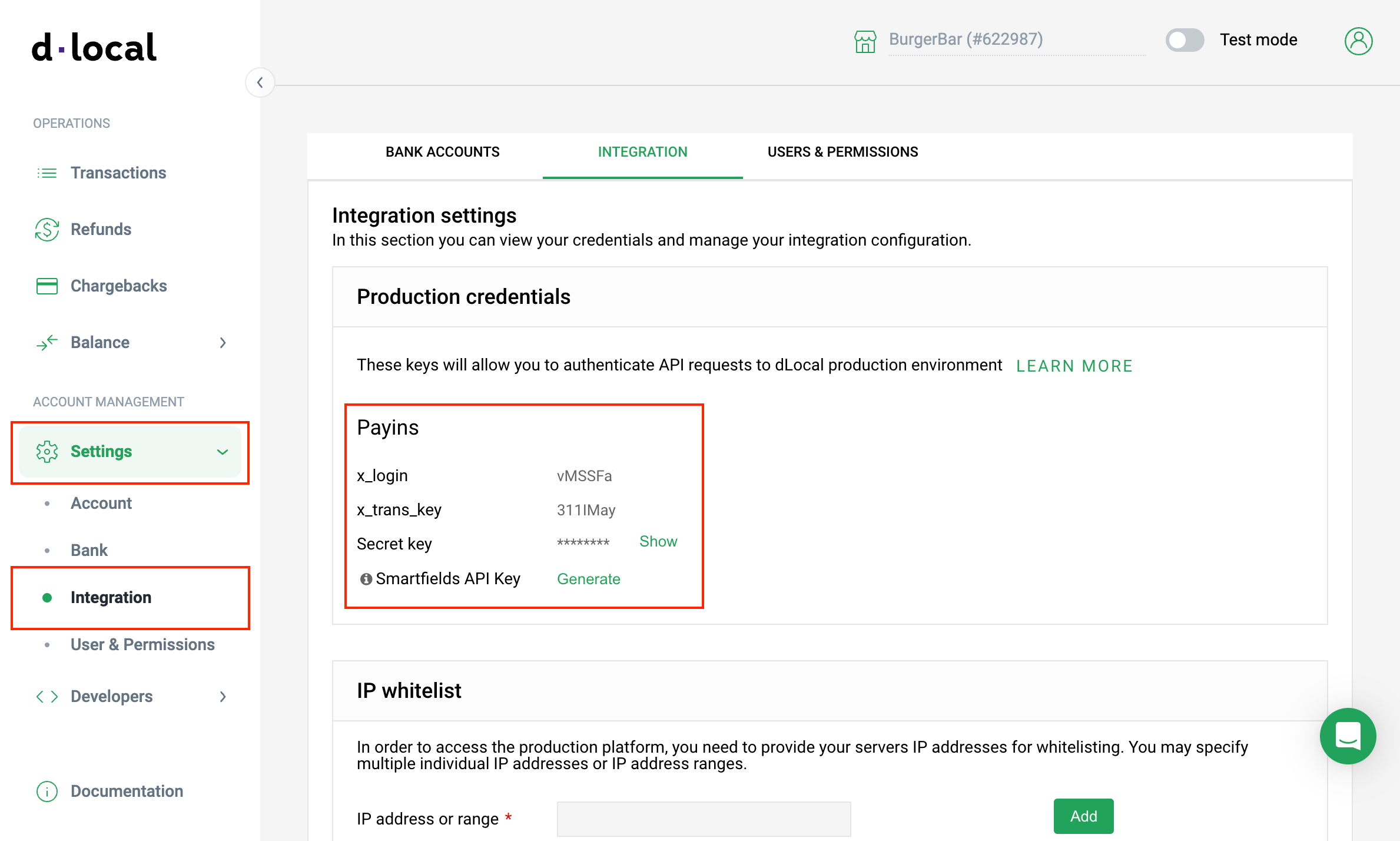1400x841 pixels.
Task: Open Refunds in the sidebar
Action: click(101, 229)
